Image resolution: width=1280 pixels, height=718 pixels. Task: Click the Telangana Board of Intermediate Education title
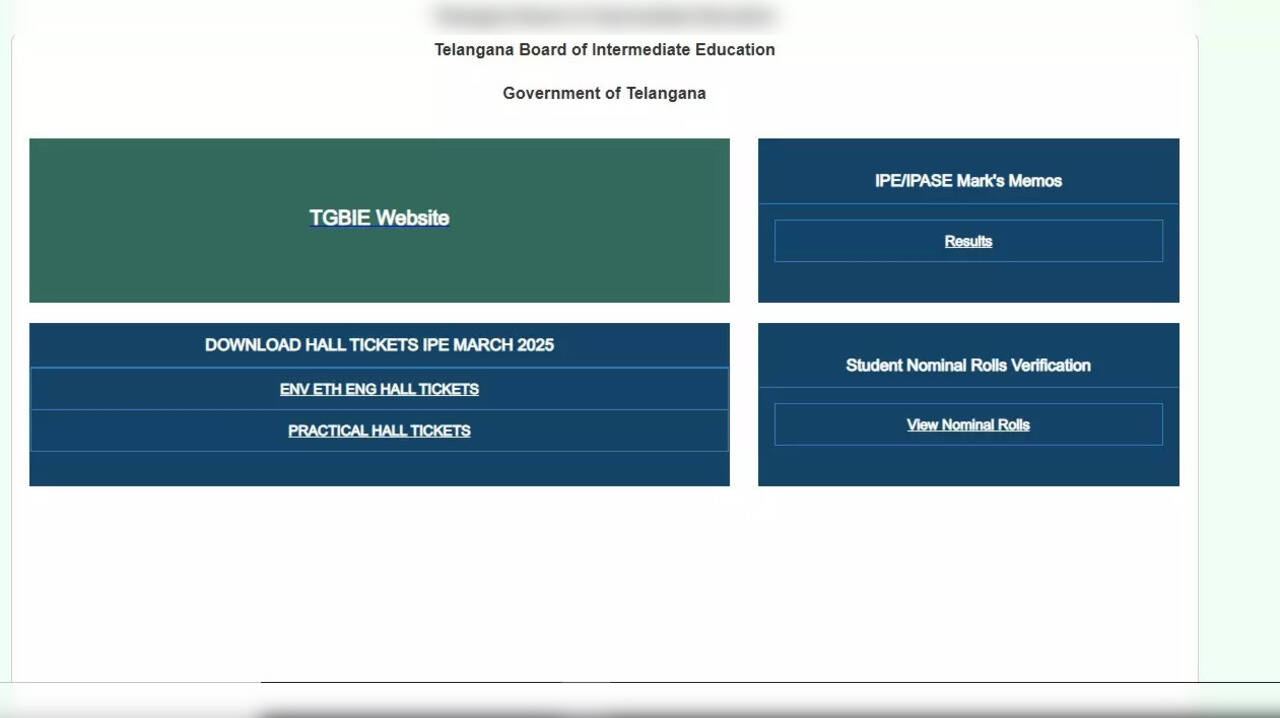[604, 49]
